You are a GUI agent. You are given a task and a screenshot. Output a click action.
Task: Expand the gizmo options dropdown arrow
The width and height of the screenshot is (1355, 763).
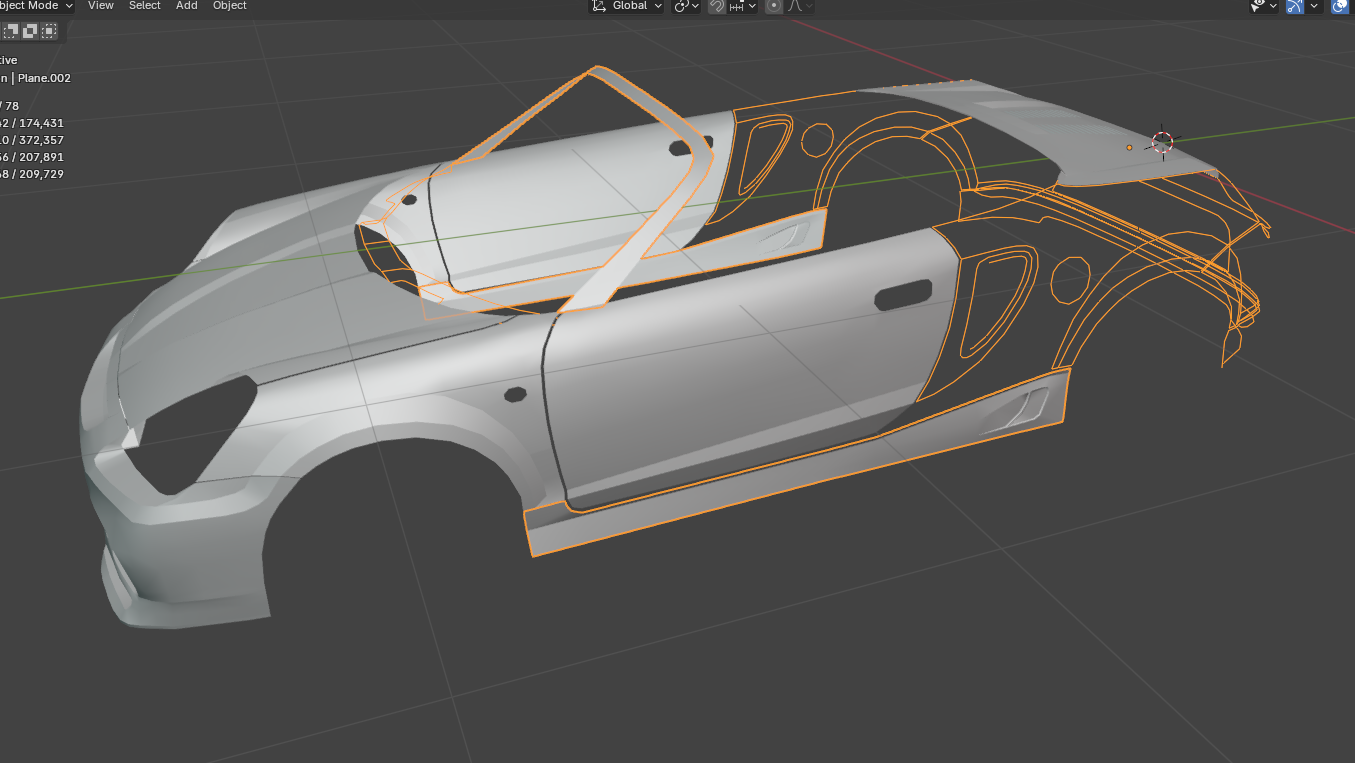pos(1314,6)
